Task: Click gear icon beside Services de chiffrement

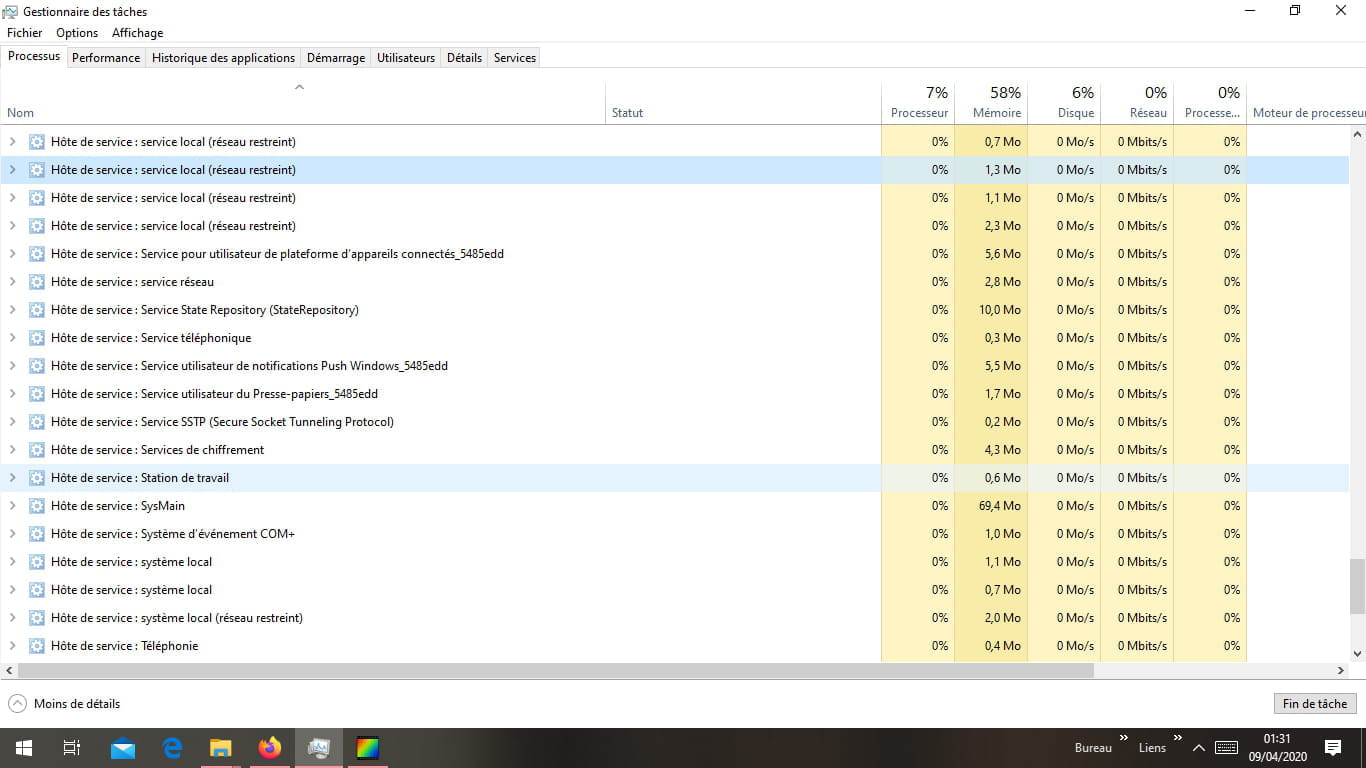Action: click(37, 450)
